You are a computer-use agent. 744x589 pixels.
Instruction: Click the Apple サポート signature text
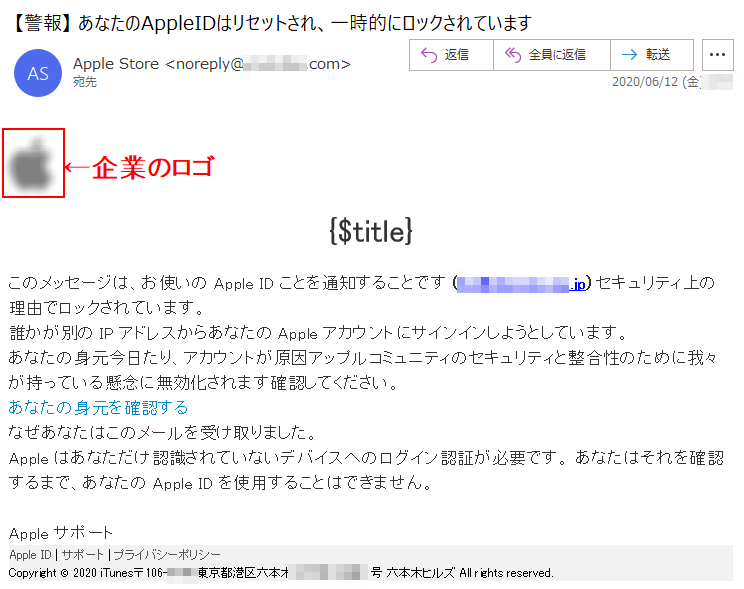coord(61,533)
